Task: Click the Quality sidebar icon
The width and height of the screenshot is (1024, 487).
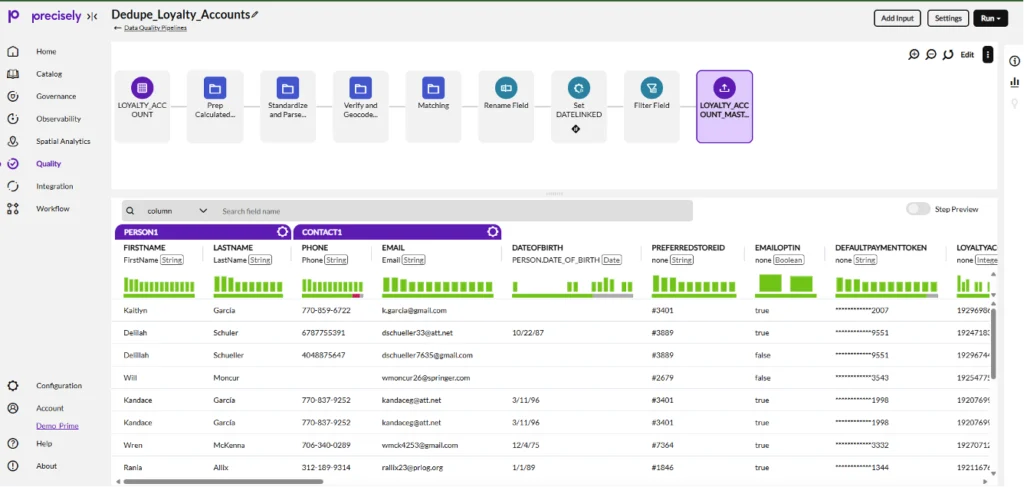Action: tap(13, 164)
